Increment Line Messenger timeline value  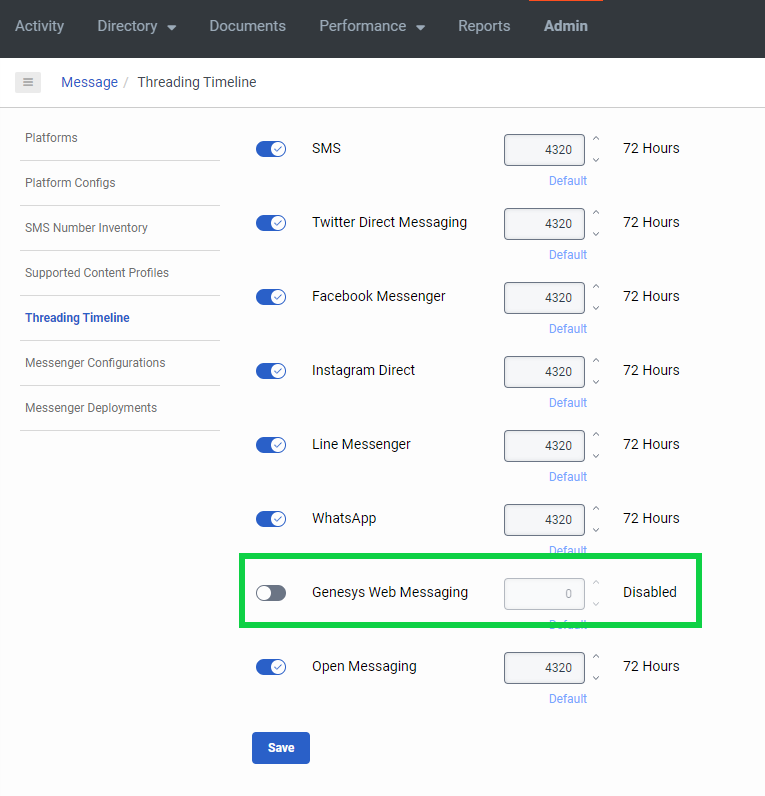point(596,436)
